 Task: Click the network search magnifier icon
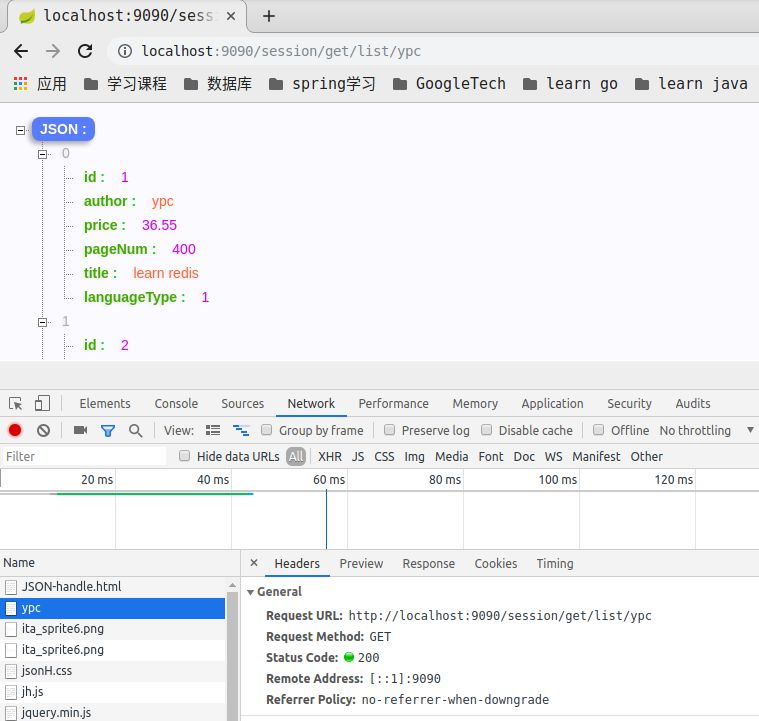pos(135,430)
